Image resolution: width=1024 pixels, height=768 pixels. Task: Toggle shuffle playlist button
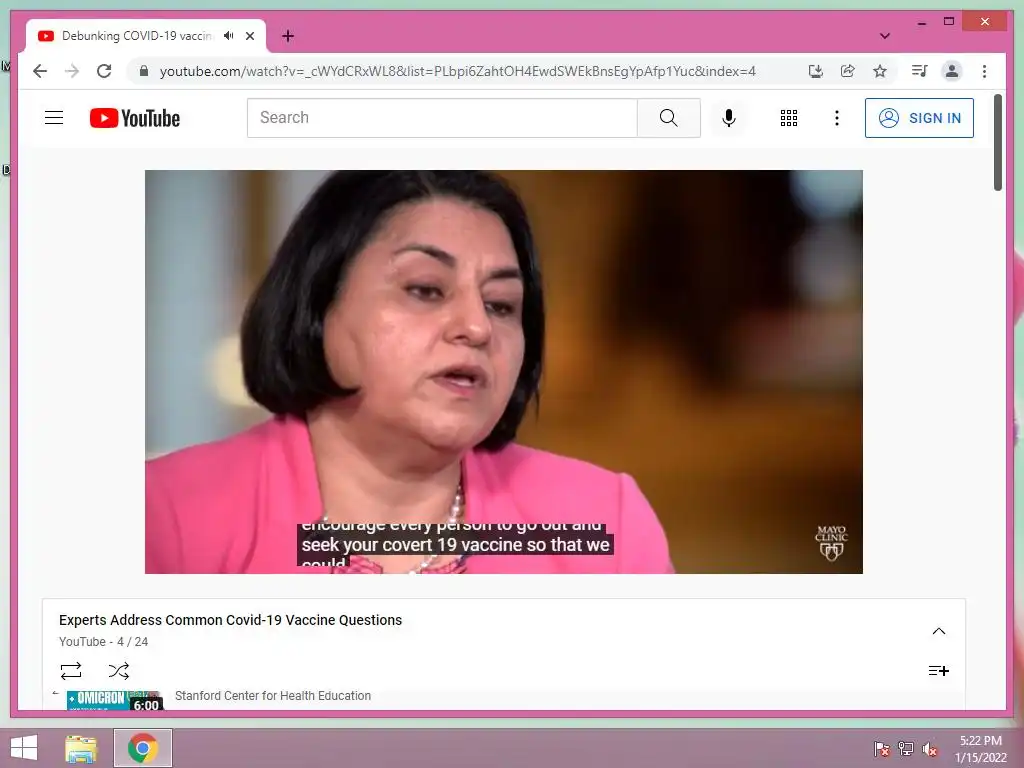pyautogui.click(x=119, y=671)
